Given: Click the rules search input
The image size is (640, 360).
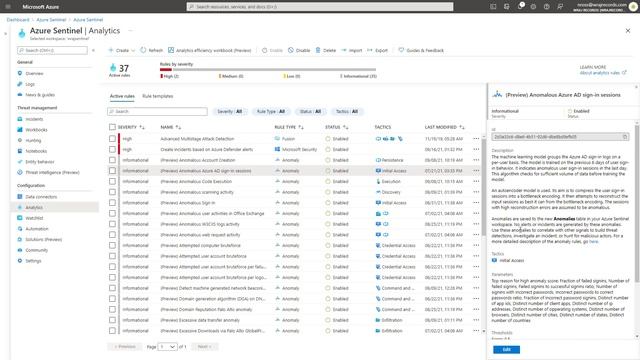Looking at the screenshot, I should tap(157, 111).
